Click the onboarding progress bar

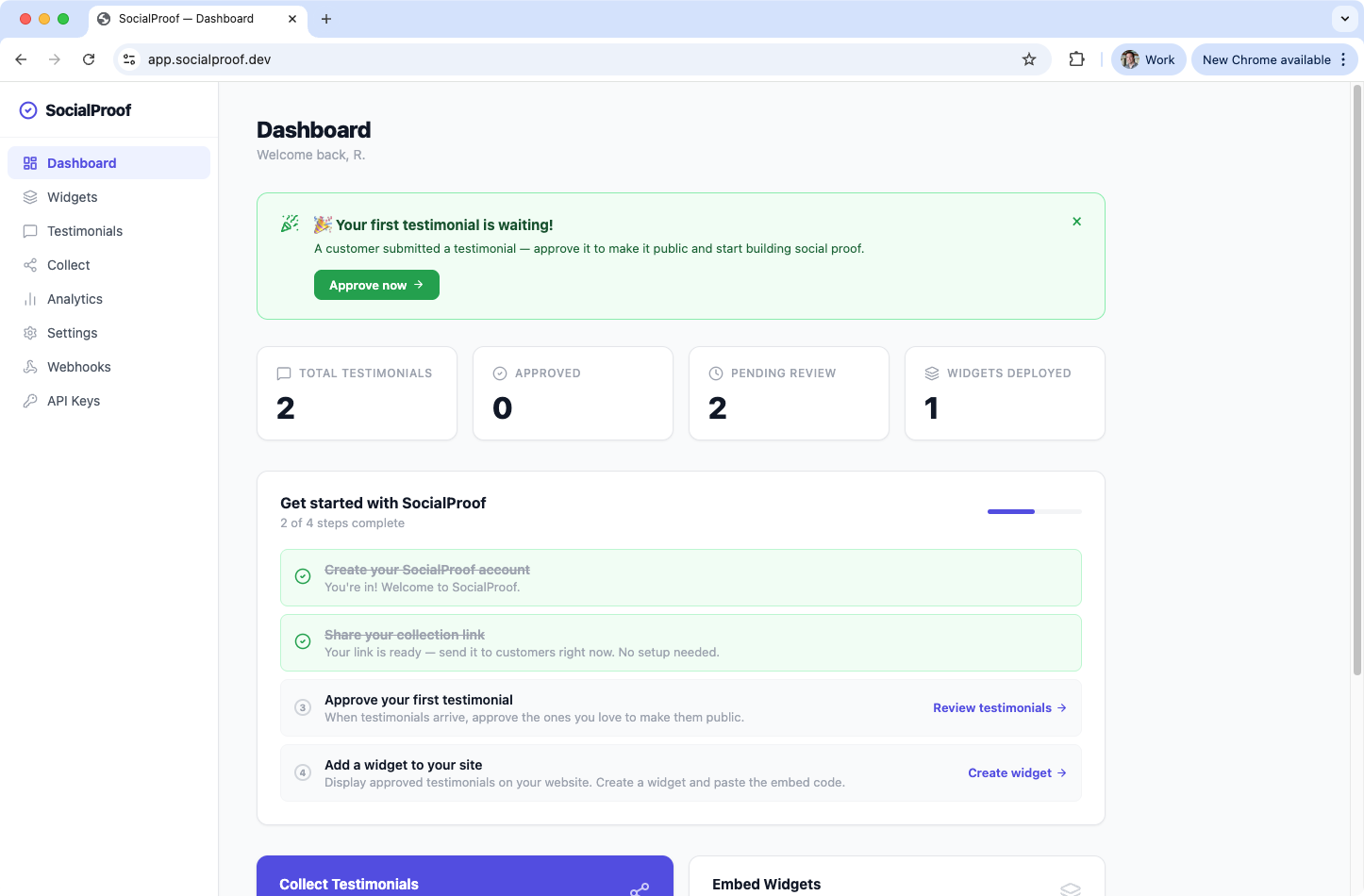tap(1034, 510)
